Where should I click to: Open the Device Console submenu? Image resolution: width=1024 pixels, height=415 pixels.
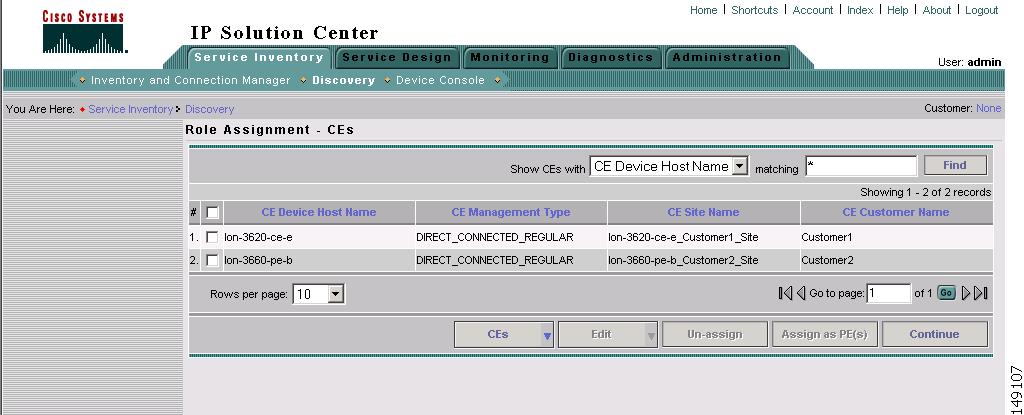[440, 80]
